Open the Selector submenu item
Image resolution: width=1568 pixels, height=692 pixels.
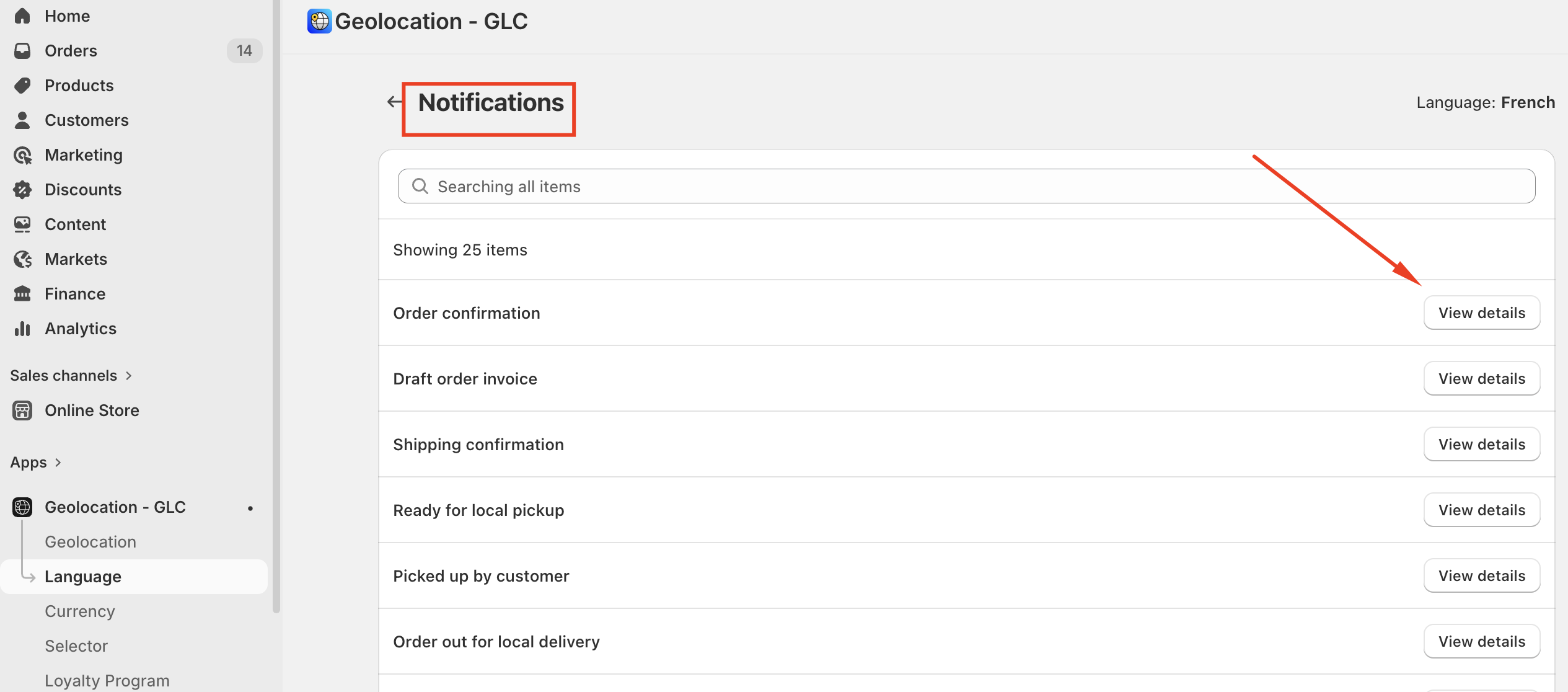pos(76,646)
